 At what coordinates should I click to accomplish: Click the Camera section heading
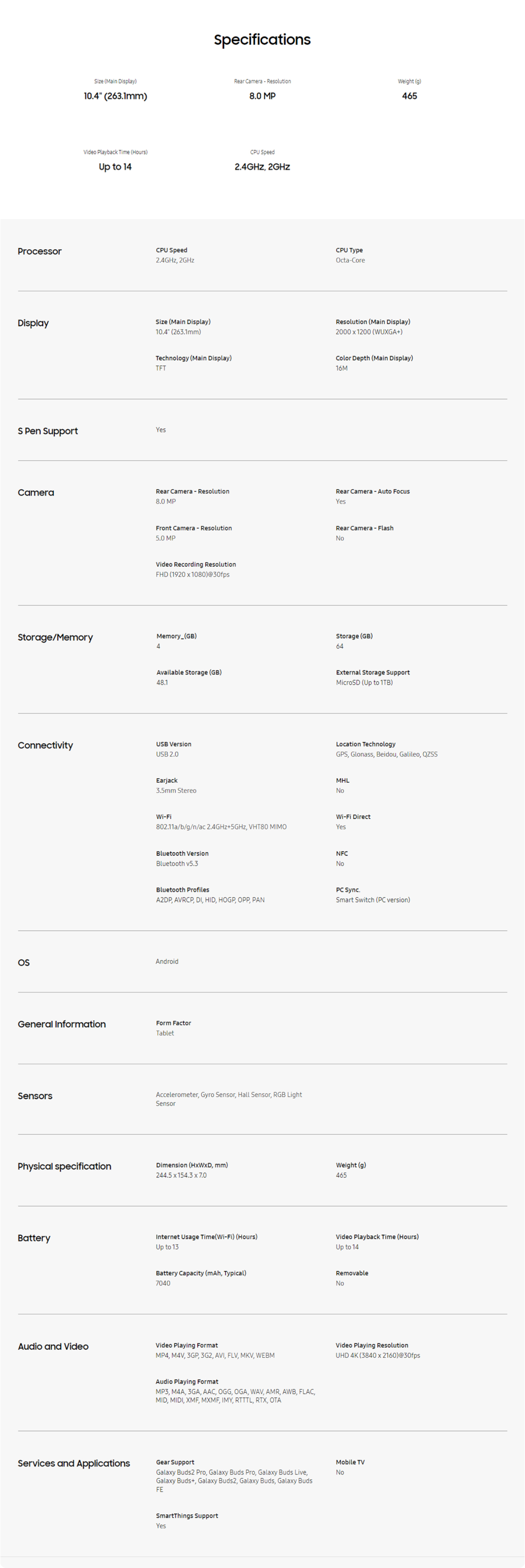[x=36, y=493]
